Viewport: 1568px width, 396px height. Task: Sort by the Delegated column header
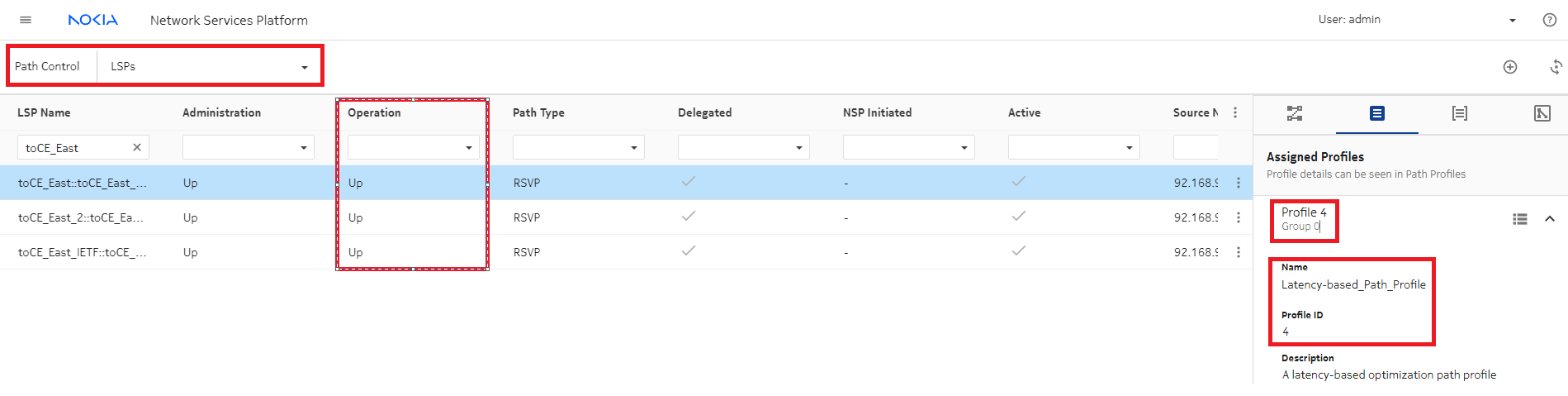click(704, 112)
